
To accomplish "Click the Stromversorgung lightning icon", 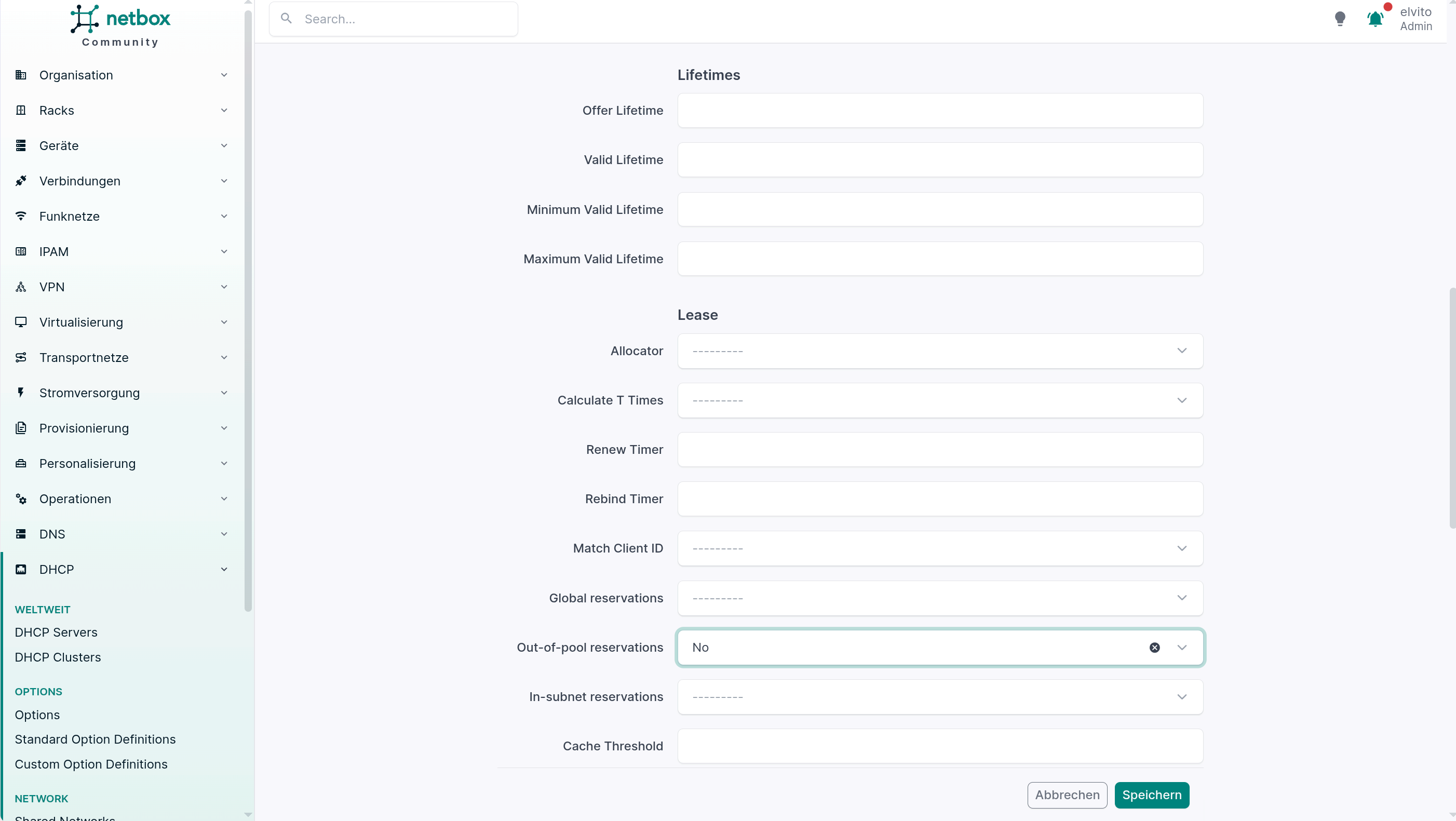I will 21,393.
